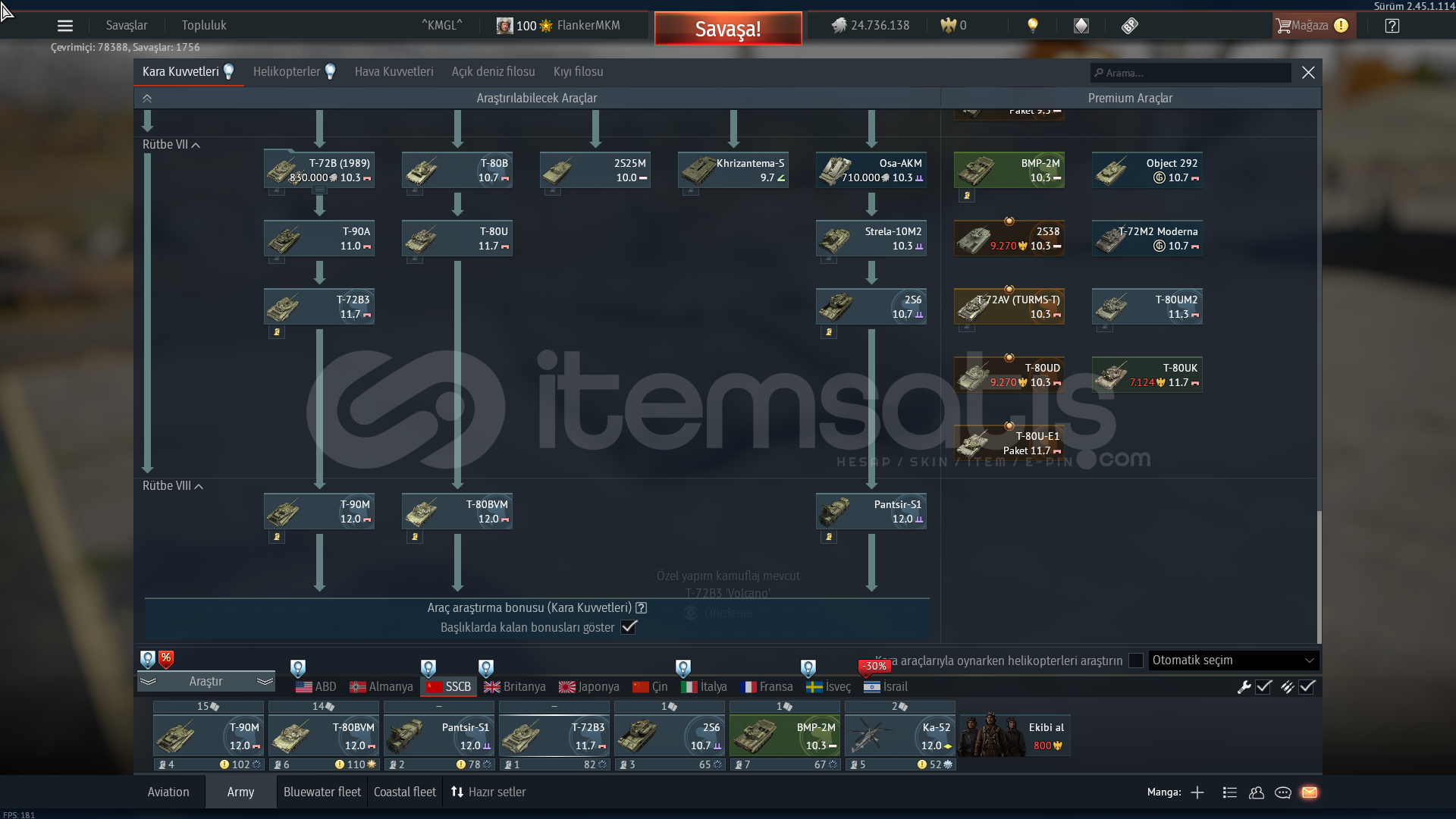Viewport: 1456px width, 819px height.
Task: Click the ^KMGL^ squadron tag
Action: pos(442,26)
